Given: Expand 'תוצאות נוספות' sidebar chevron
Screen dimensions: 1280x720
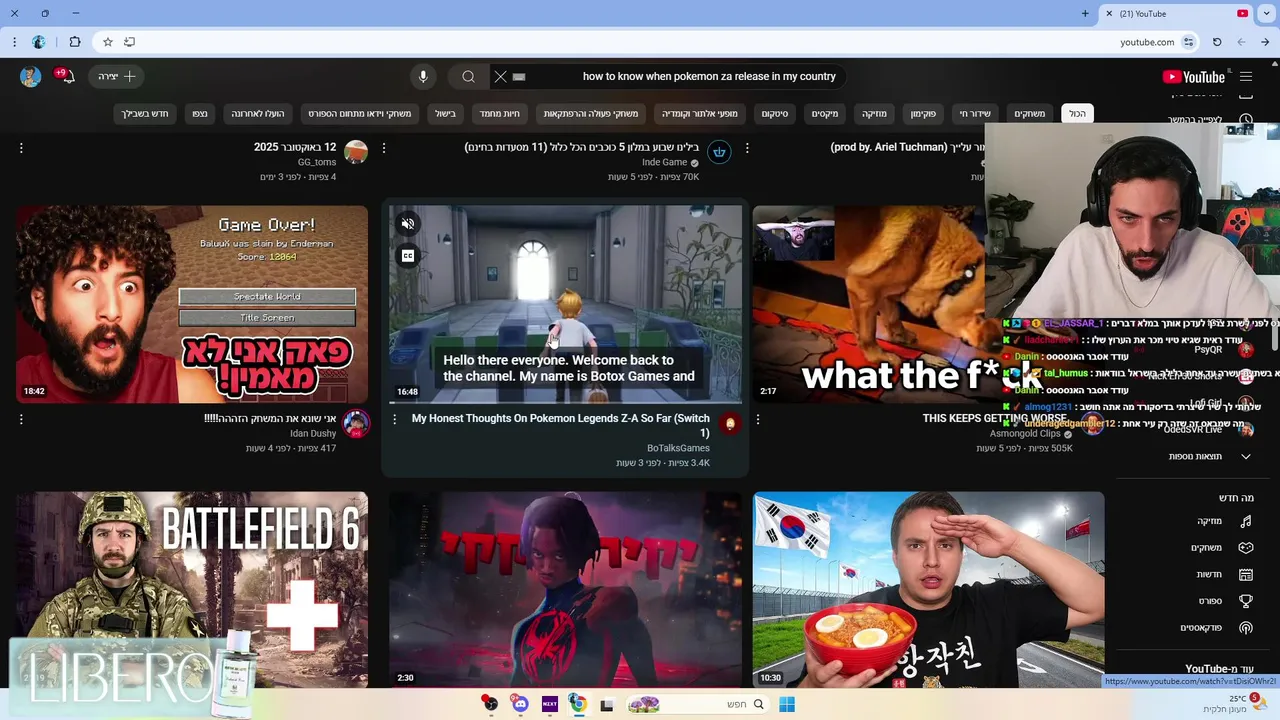Looking at the screenshot, I should point(1246,457).
